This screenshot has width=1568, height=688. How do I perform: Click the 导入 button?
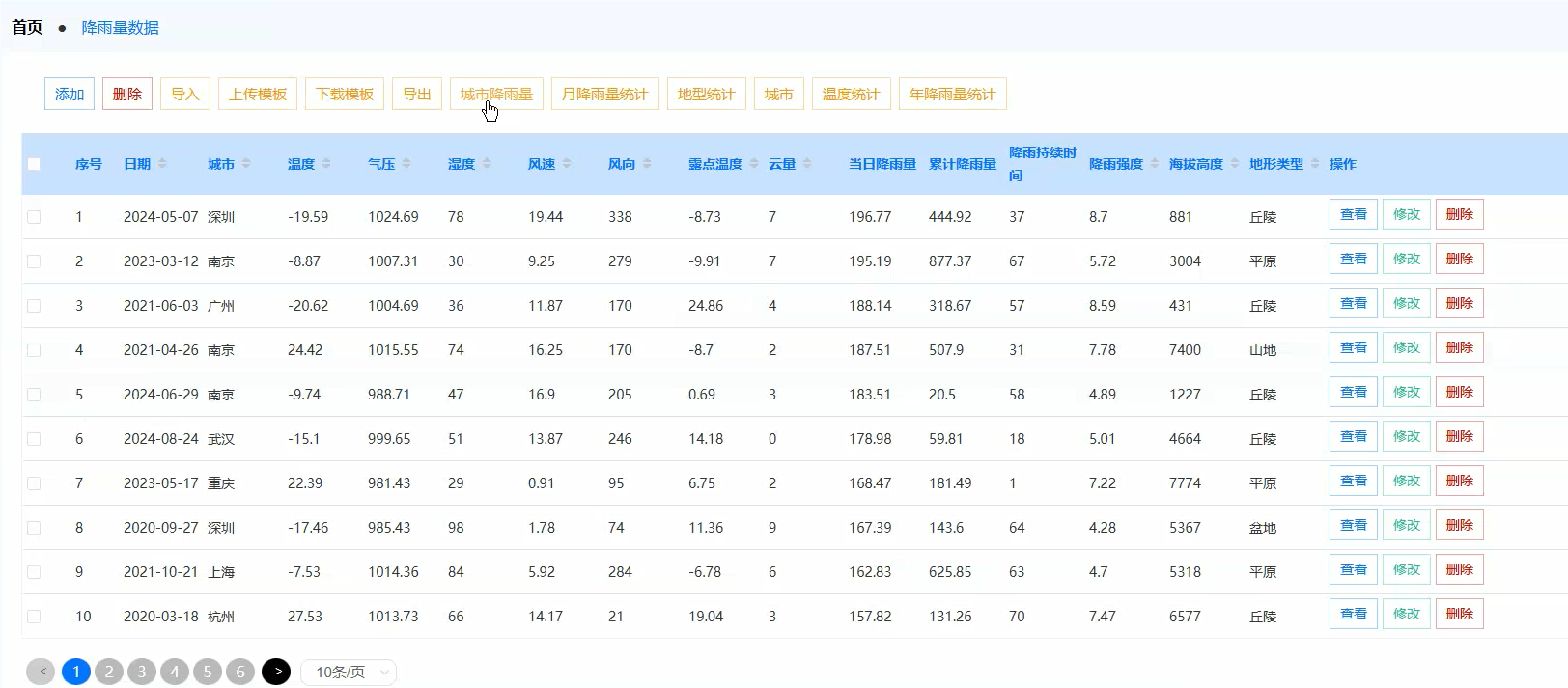(185, 94)
